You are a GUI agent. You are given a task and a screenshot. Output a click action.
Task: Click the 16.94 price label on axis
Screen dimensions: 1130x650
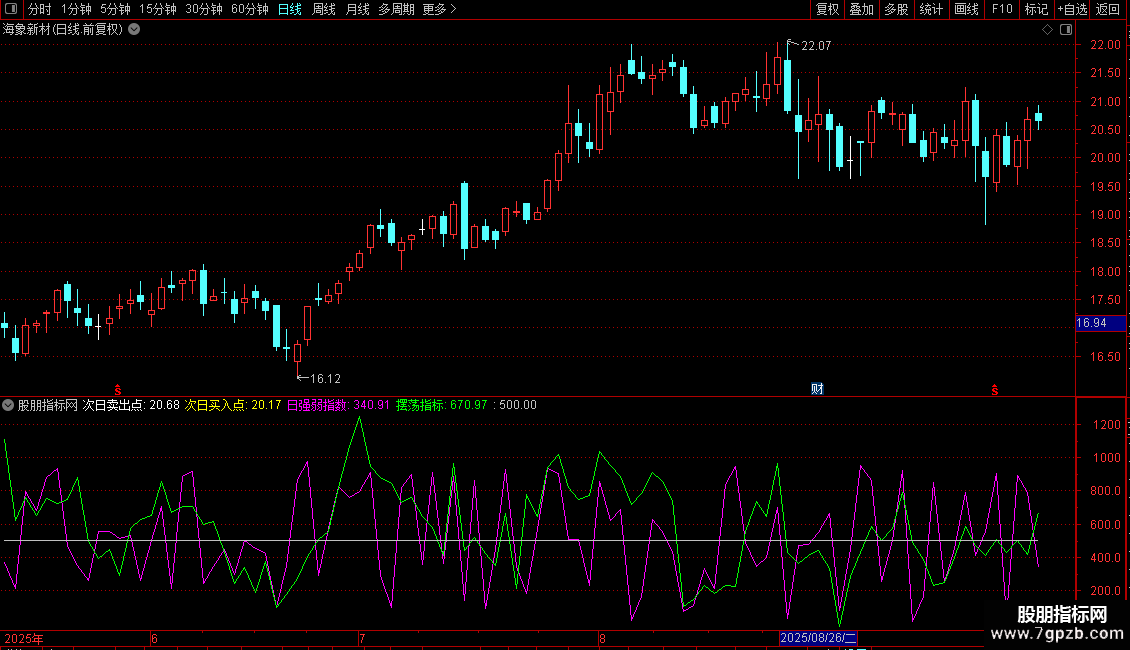tap(1091, 323)
